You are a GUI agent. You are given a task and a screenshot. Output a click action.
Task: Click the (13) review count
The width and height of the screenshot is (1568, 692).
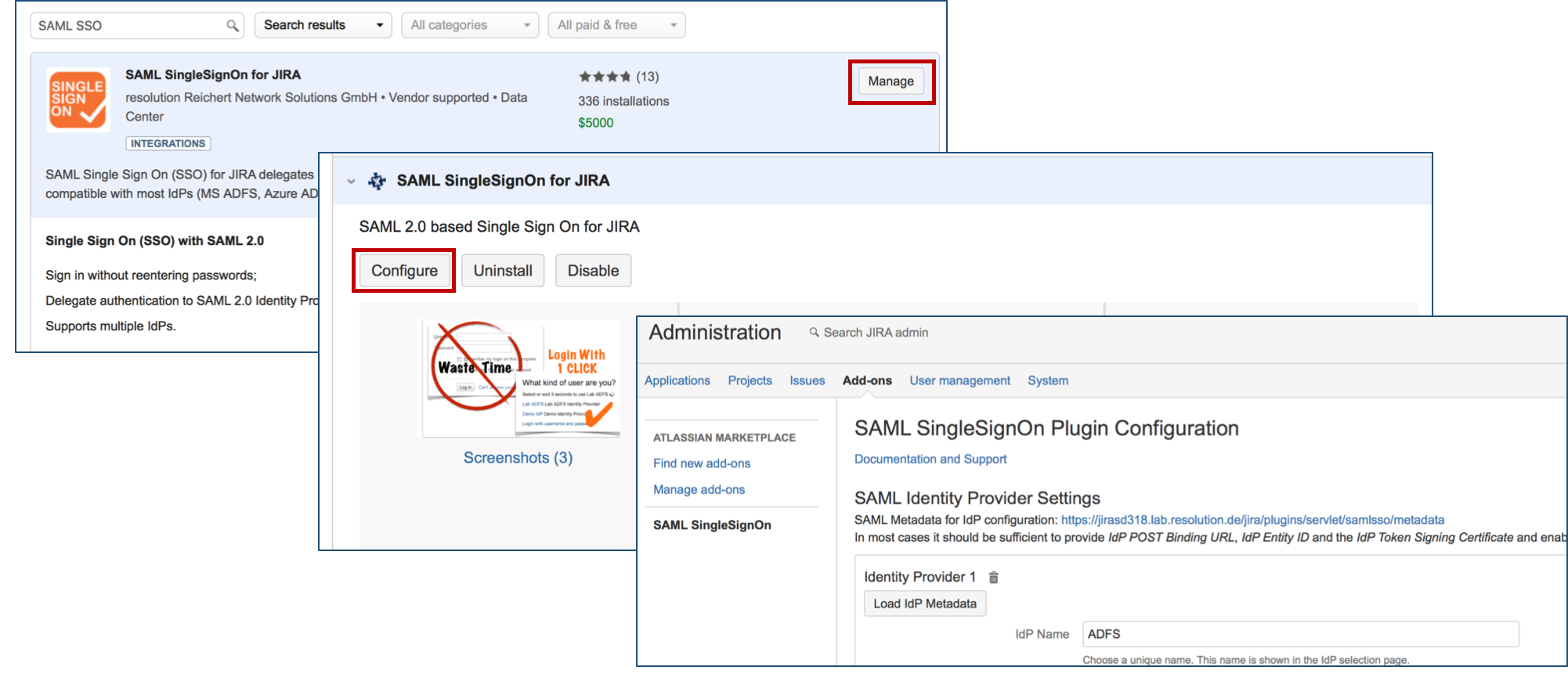(648, 77)
